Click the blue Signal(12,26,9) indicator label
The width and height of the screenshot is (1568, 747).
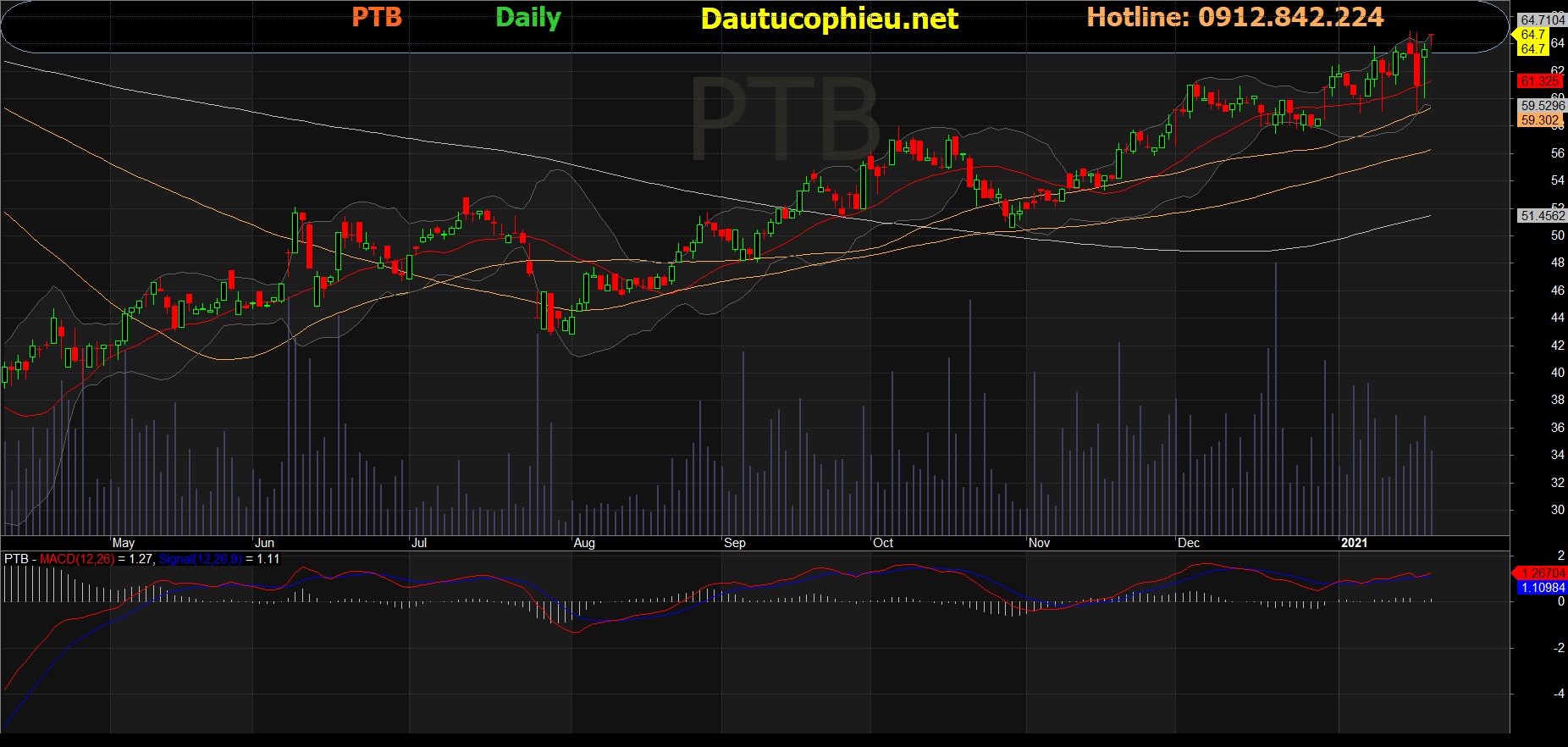pos(201,559)
